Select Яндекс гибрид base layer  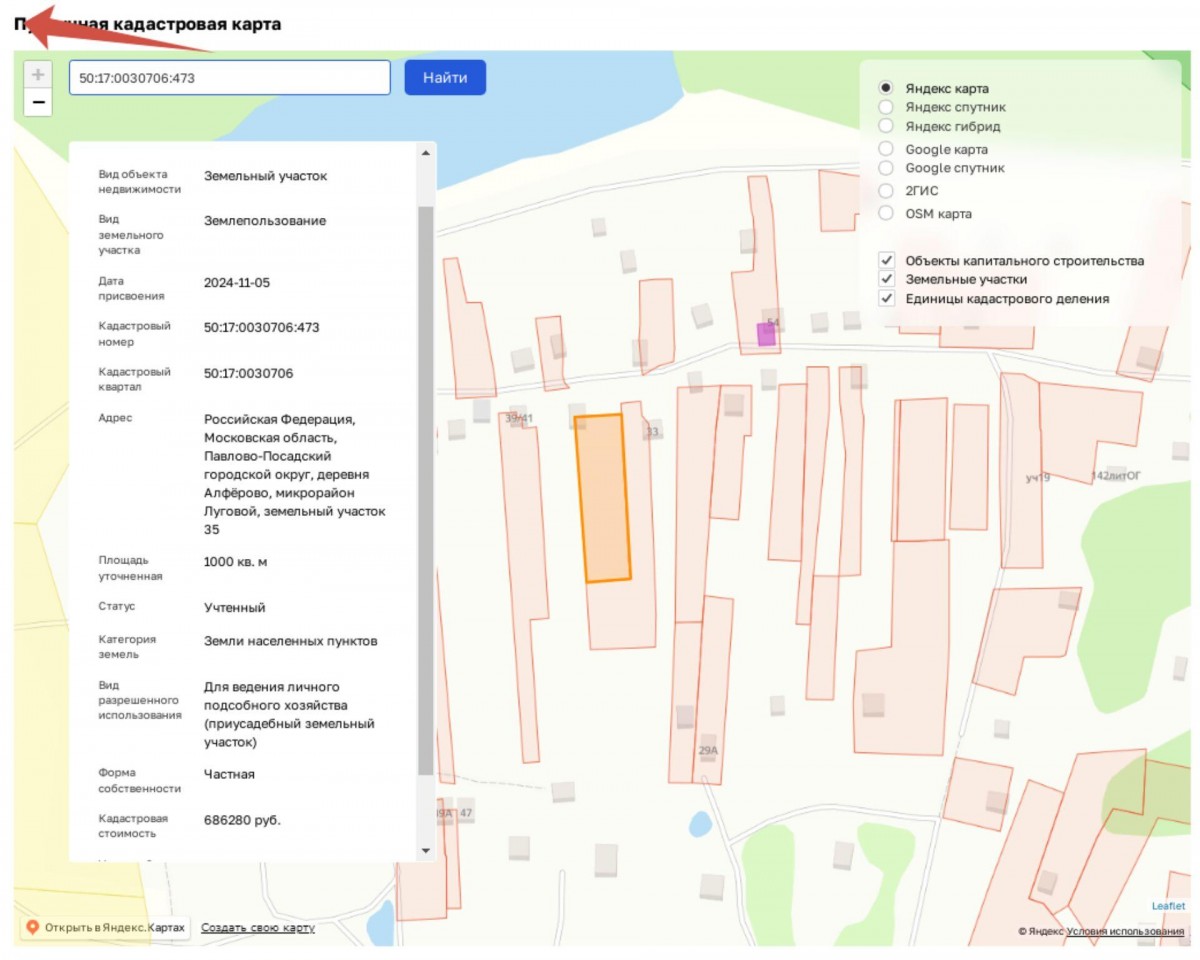click(x=885, y=126)
